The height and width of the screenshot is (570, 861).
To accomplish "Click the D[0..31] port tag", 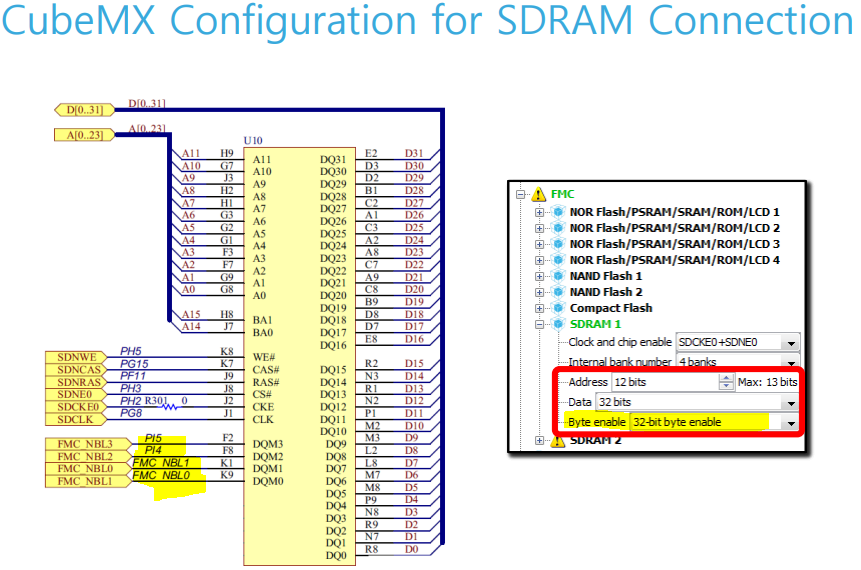I will coord(85,110).
